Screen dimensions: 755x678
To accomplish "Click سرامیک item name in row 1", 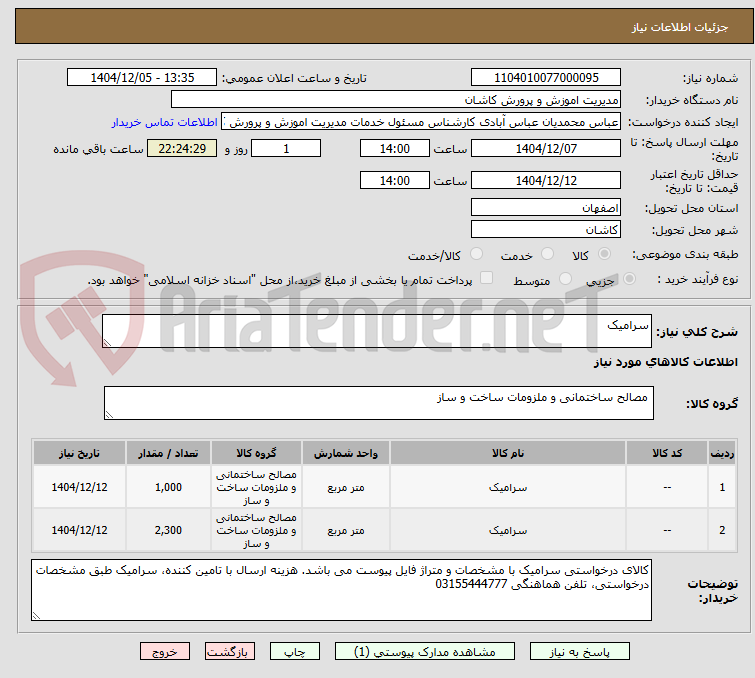I will (x=508, y=487).
